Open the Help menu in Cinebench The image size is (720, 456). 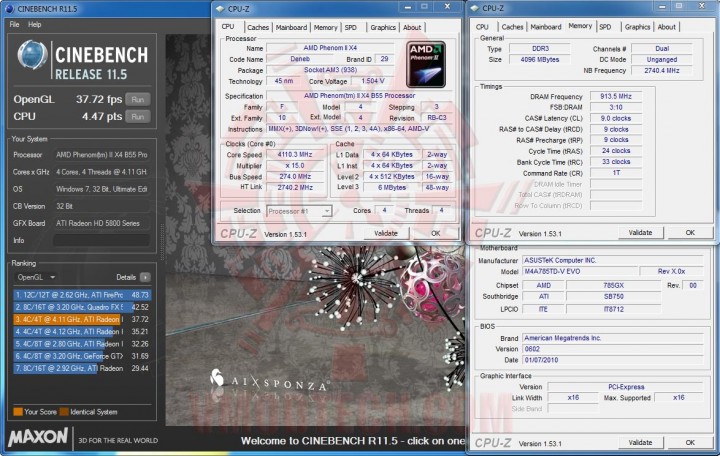pos(34,24)
